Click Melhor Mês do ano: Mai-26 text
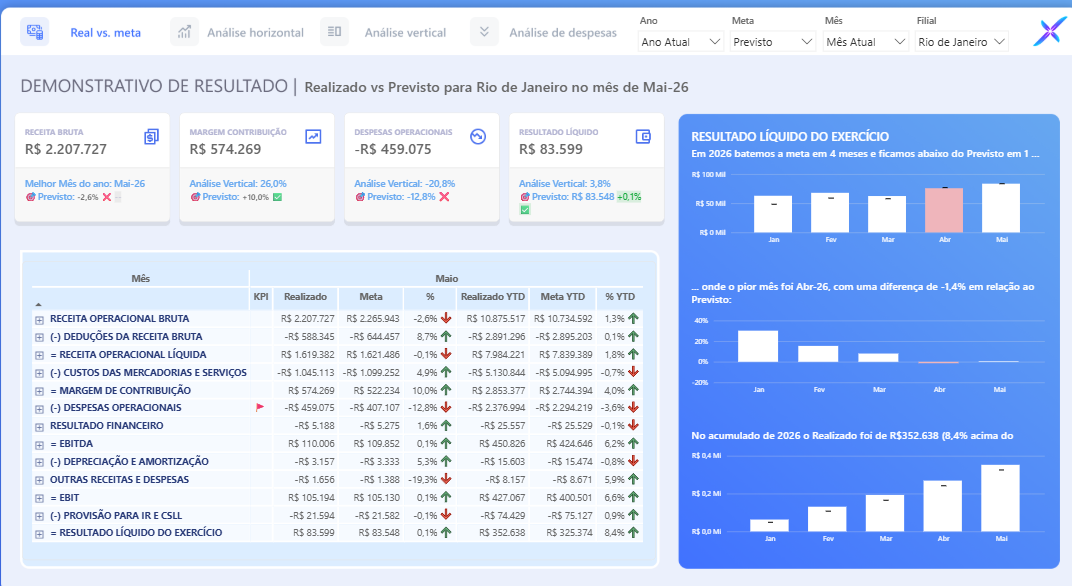Image resolution: width=1072 pixels, height=586 pixels. [x=85, y=183]
